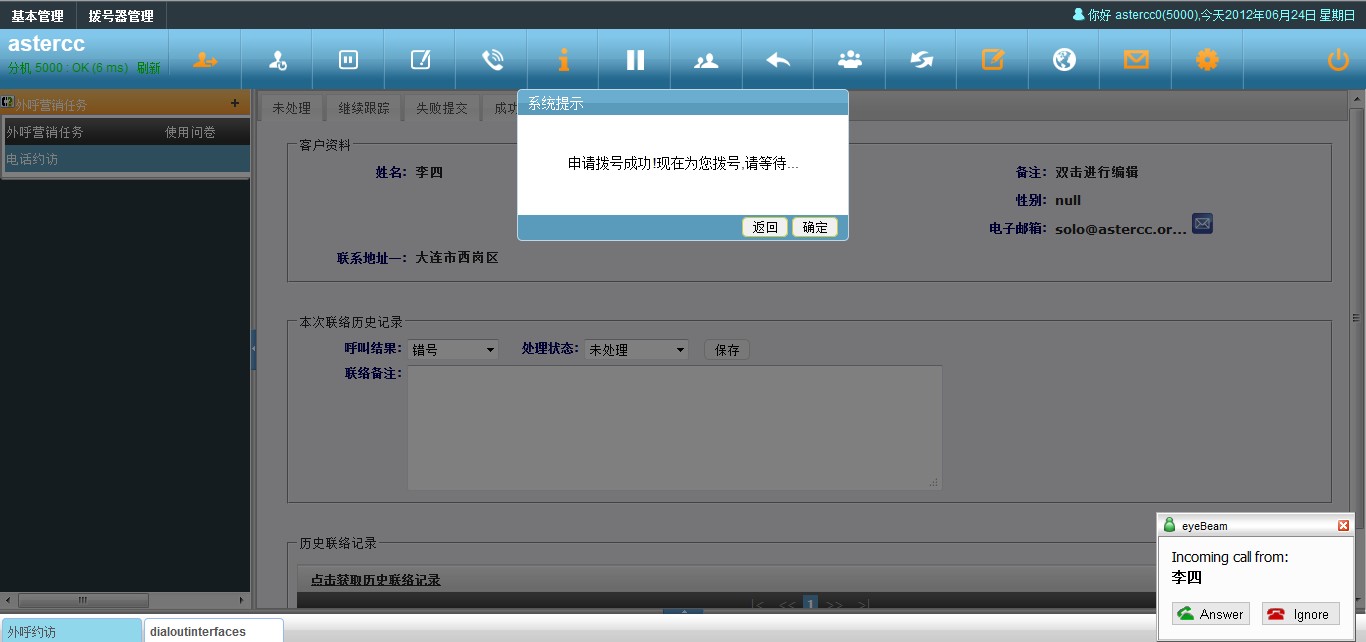Click the 刷新 refresh link under astercc
The image size is (1366, 642).
point(148,68)
